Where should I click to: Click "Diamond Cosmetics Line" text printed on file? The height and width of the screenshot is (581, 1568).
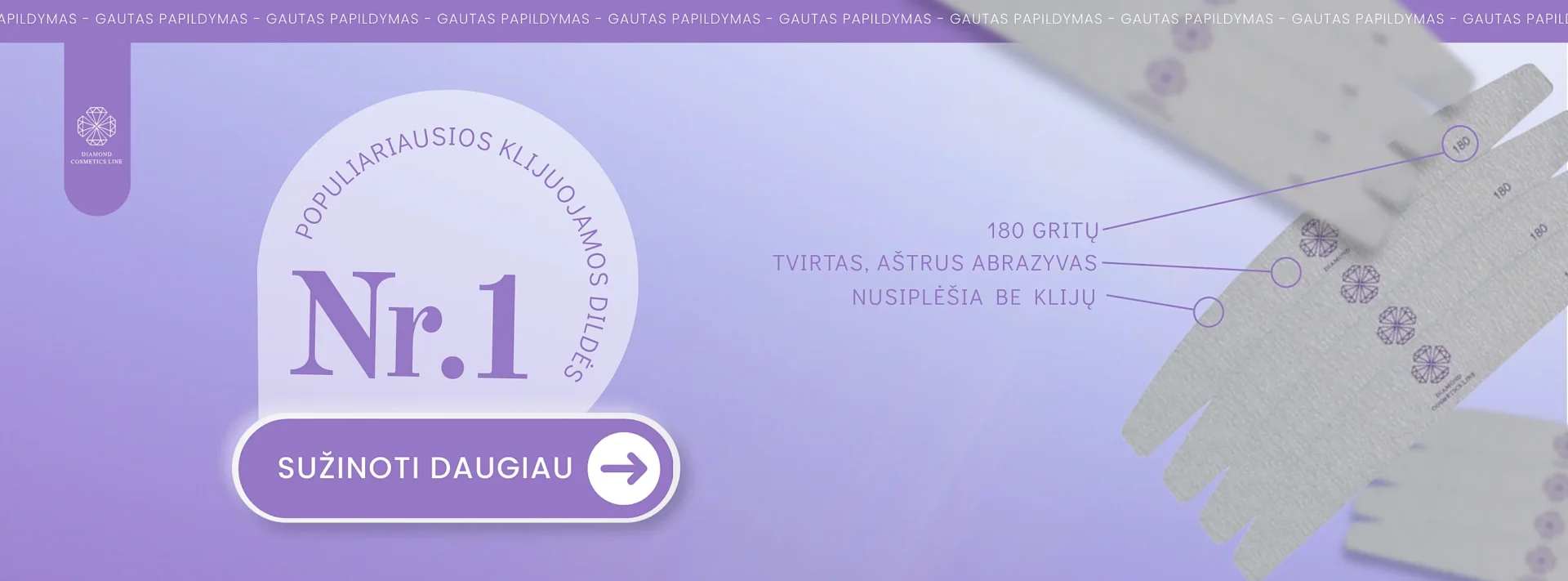[1454, 391]
